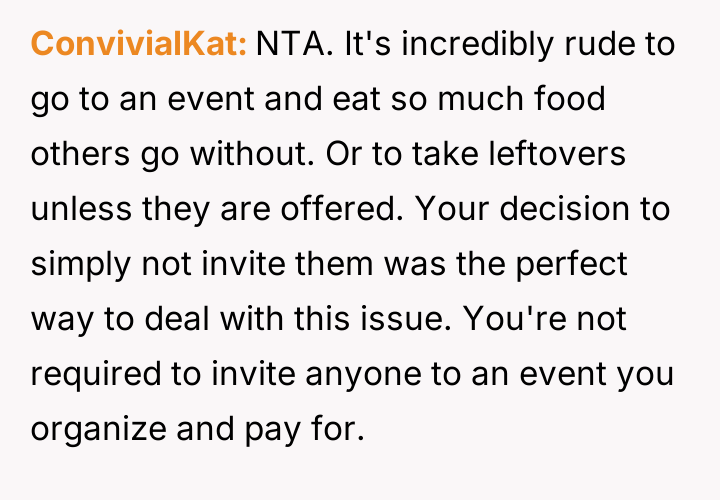
Task: Click the ConvivialKat username link
Action: tap(139, 45)
